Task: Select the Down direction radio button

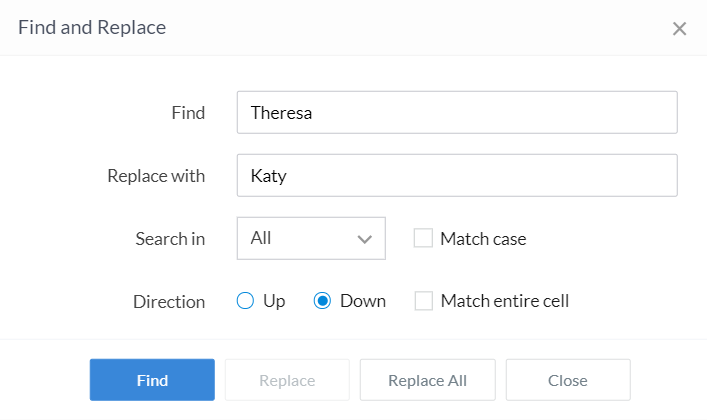Action: coord(322,301)
